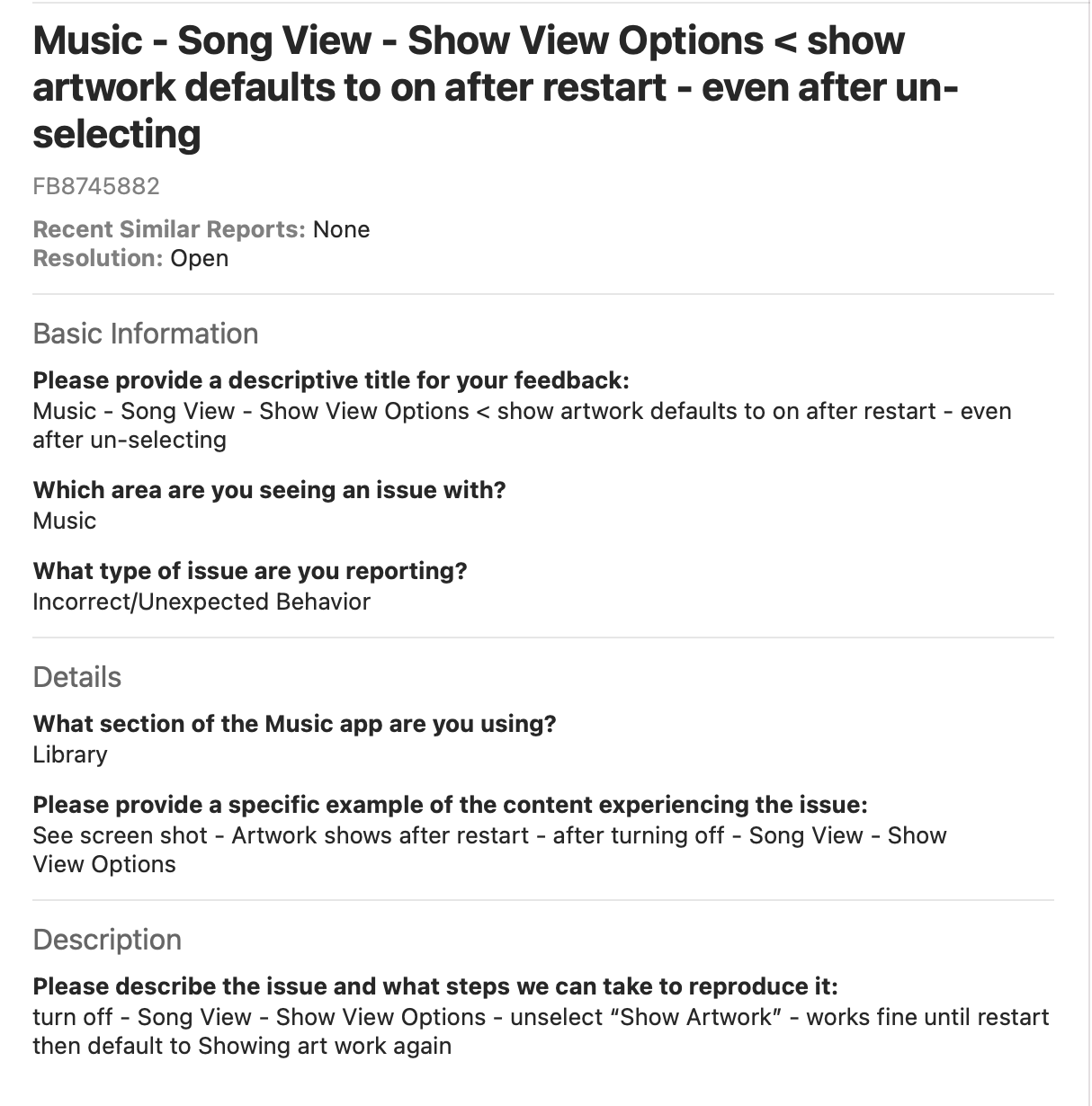Click the issue type question label
Viewport: 1092px width, 1106px height.
coord(250,571)
